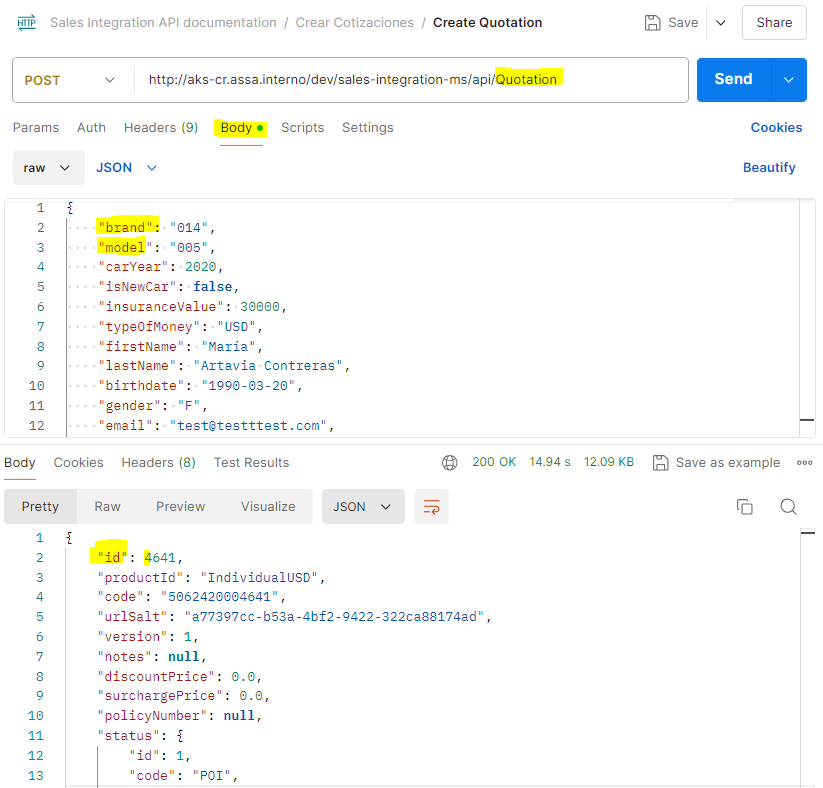Open the request JSON format dropdown

click(126, 168)
